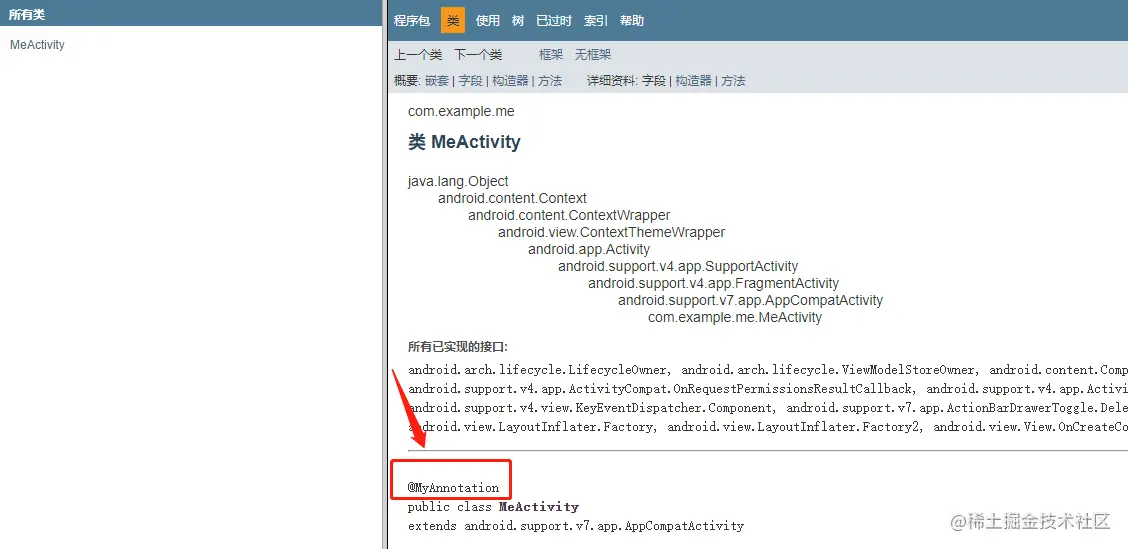Click the public class MeActivity declaration

tap(494, 507)
